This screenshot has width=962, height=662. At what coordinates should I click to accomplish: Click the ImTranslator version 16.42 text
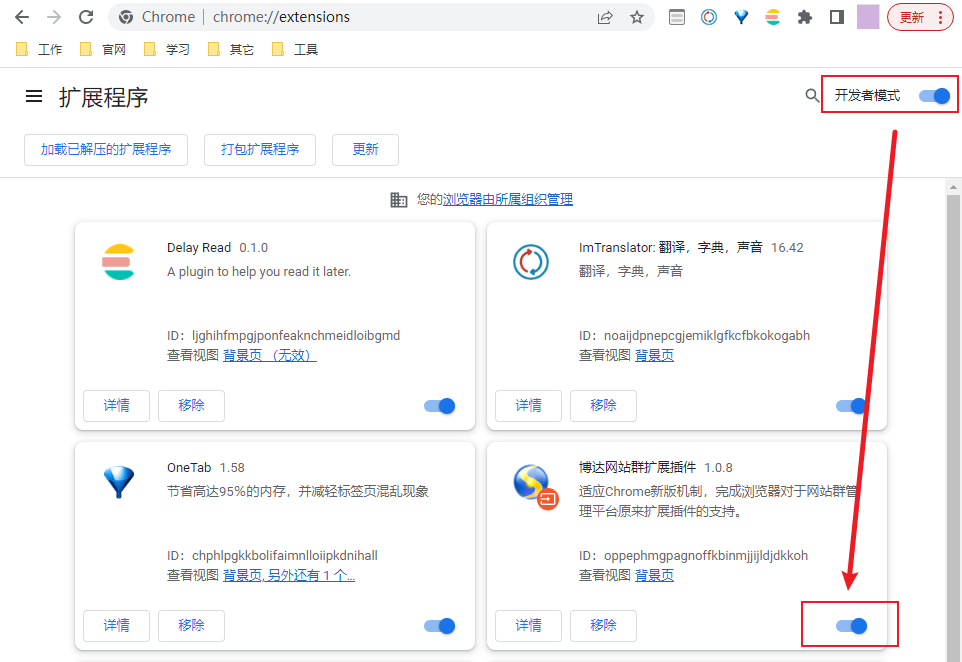(787, 248)
